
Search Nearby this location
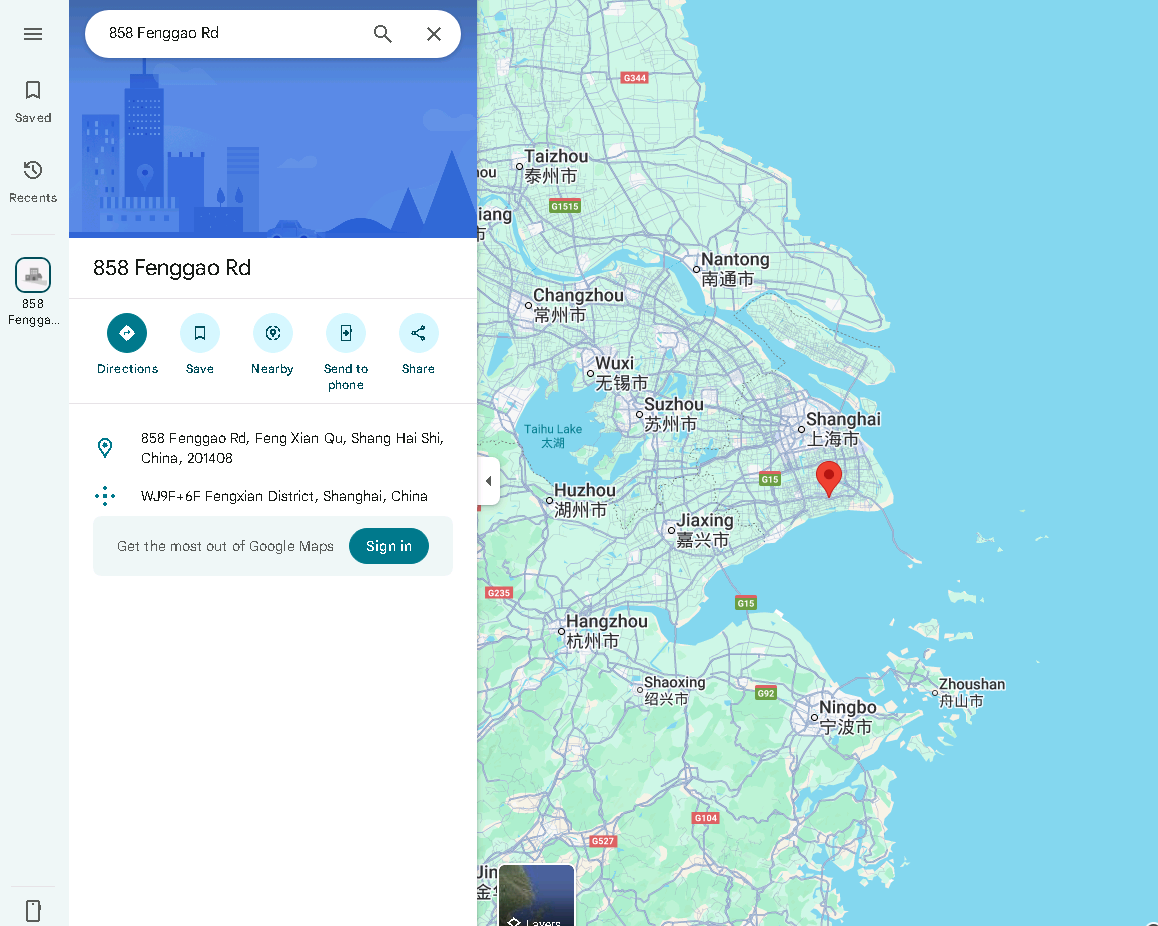[273, 345]
